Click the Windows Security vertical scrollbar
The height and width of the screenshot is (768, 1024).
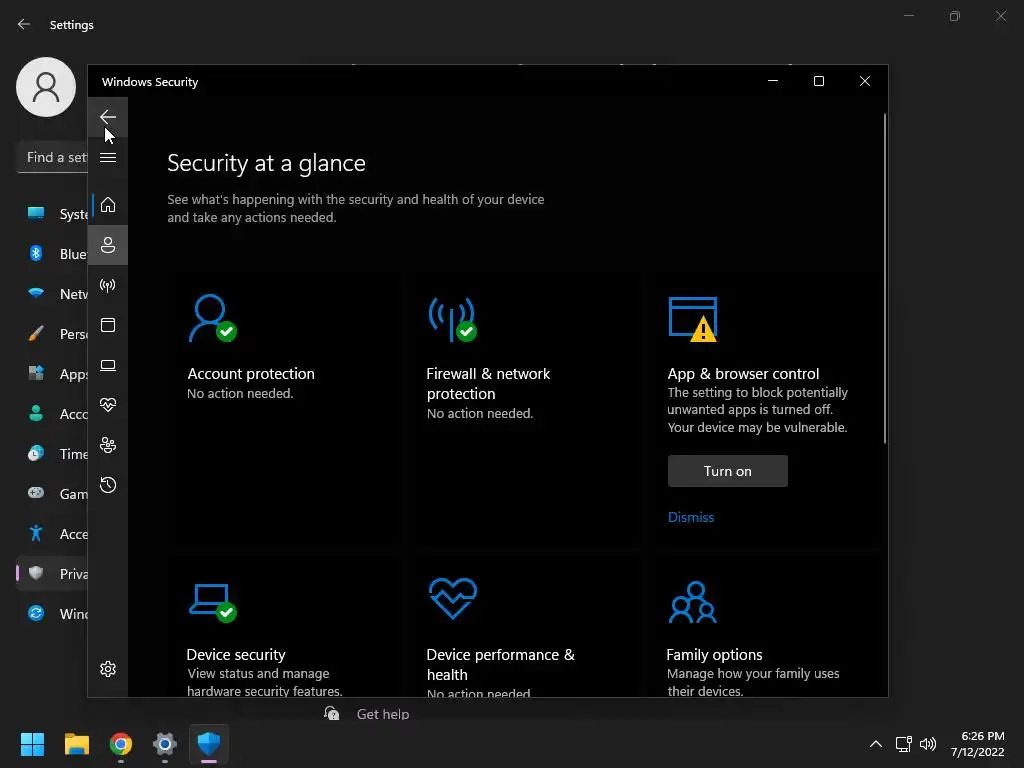(885, 279)
